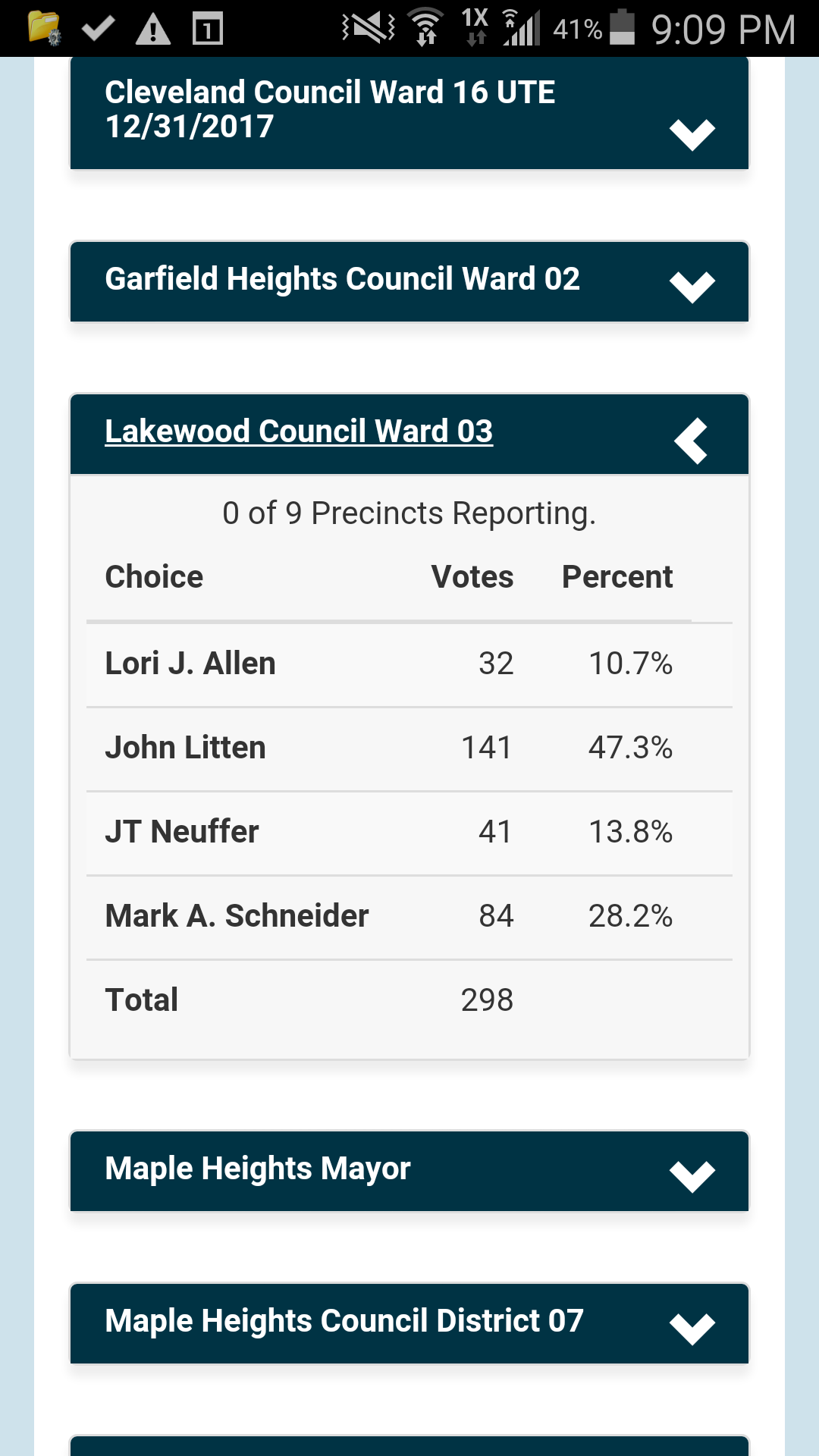Tap the warning triangle notification icon
This screenshot has width=819, height=1456.
(x=152, y=30)
